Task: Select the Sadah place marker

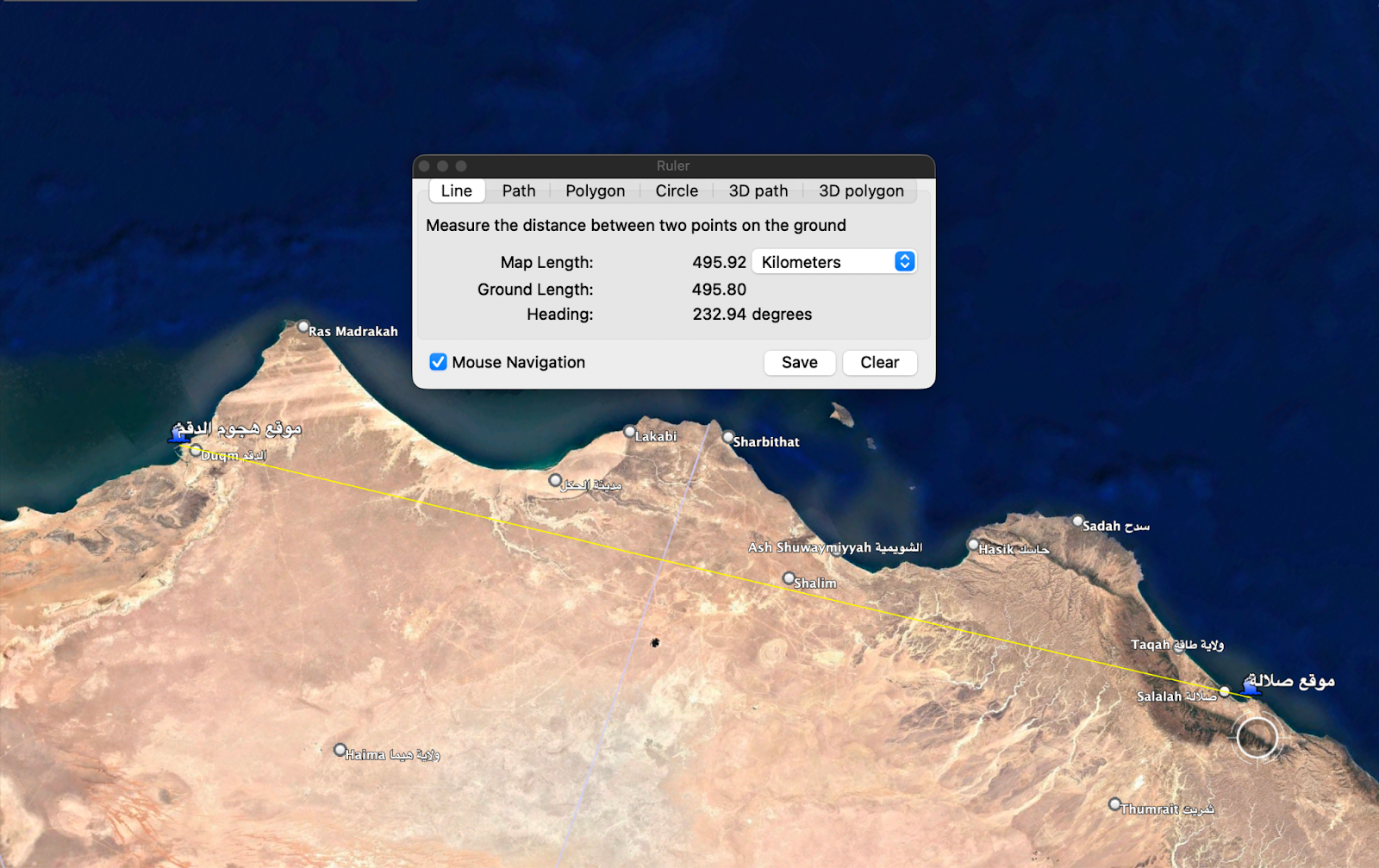Action: (1077, 521)
